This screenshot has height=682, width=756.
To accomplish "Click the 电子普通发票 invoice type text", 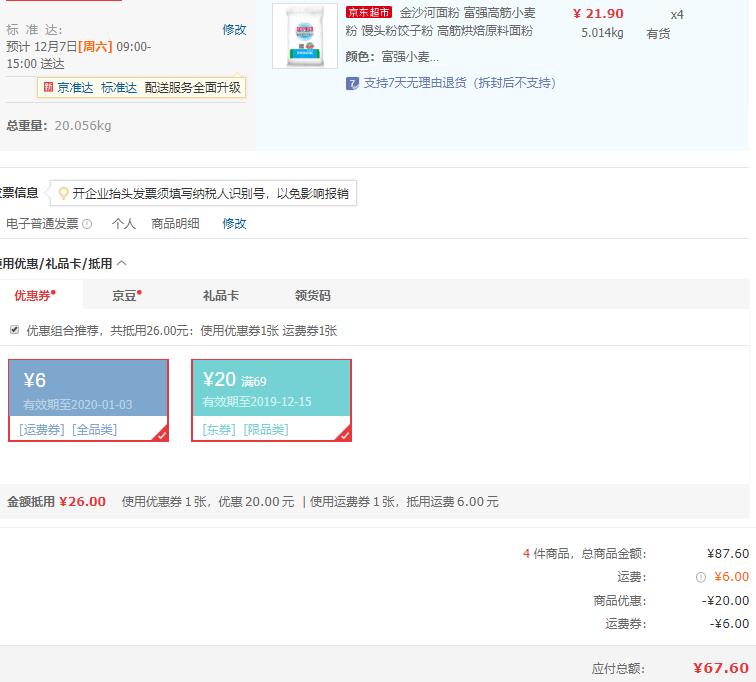I will pos(42,224).
